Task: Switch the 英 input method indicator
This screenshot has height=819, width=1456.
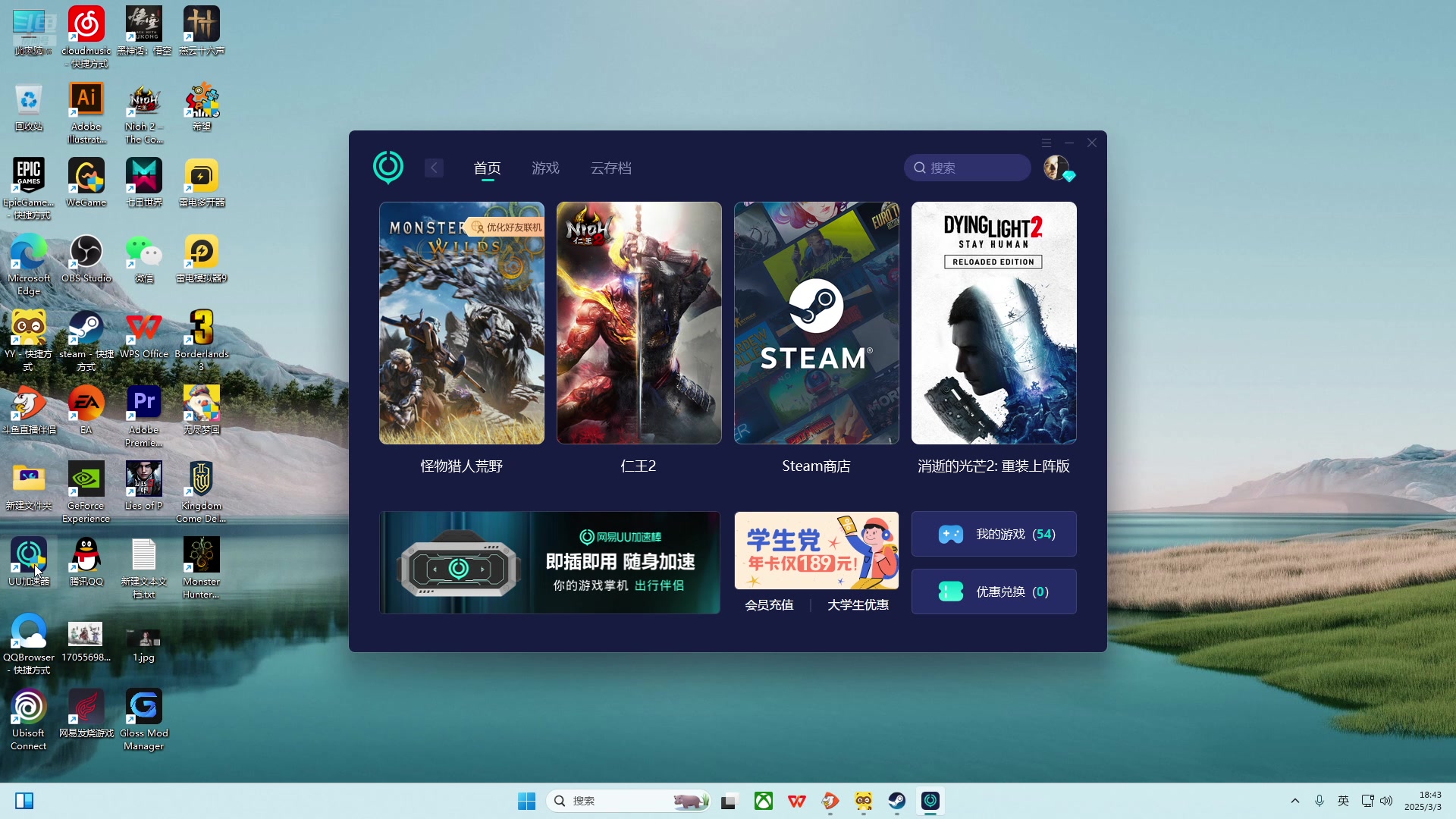Action: 1344,801
